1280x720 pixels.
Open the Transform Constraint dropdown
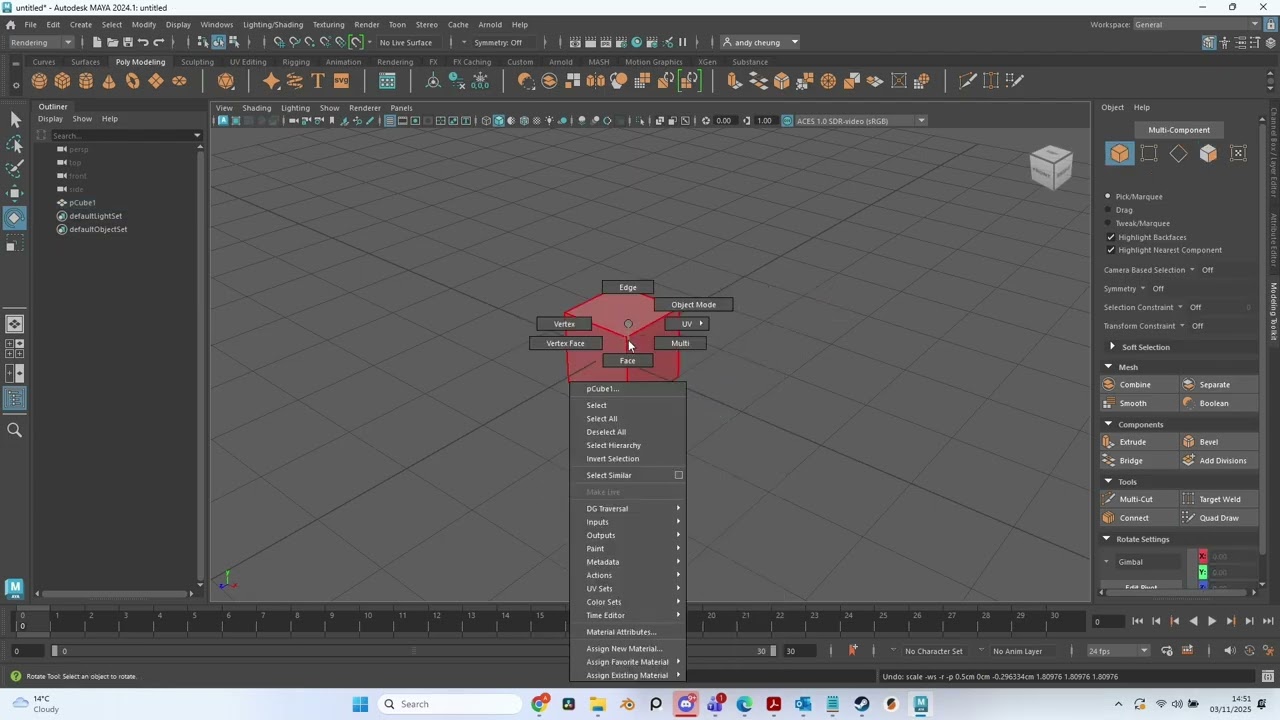click(x=1182, y=326)
